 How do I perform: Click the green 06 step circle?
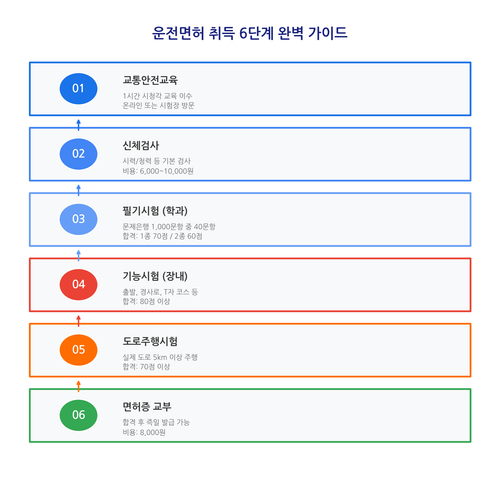pos(78,415)
